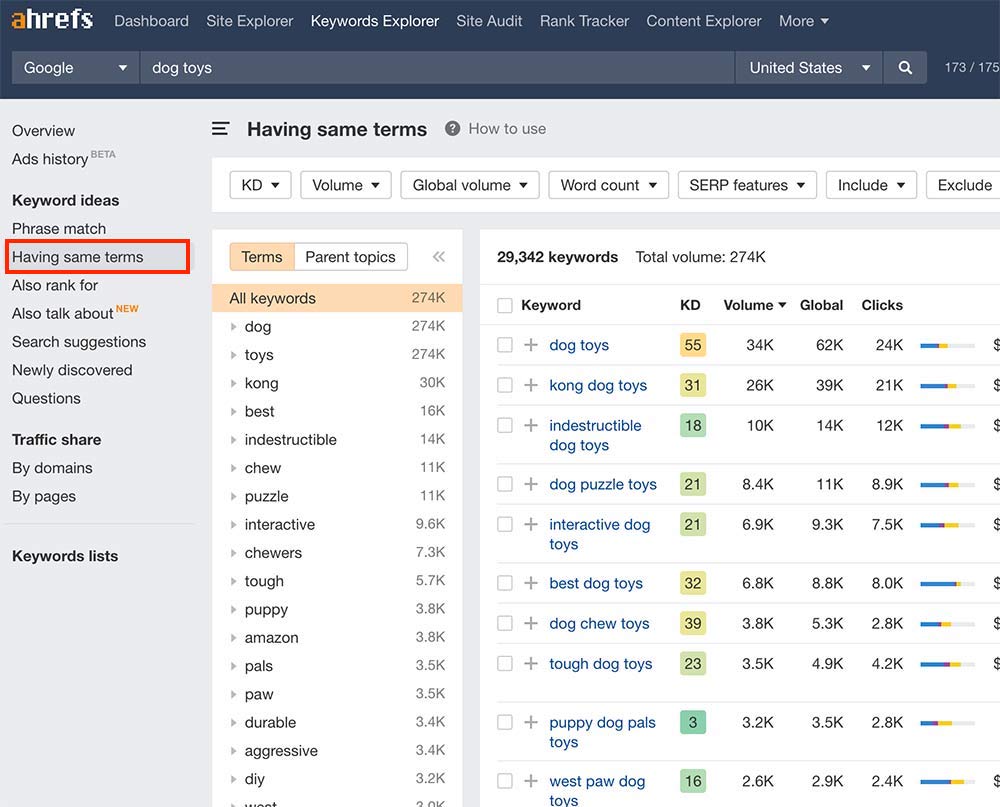
Task: Click the How to use help icon
Action: (x=453, y=129)
